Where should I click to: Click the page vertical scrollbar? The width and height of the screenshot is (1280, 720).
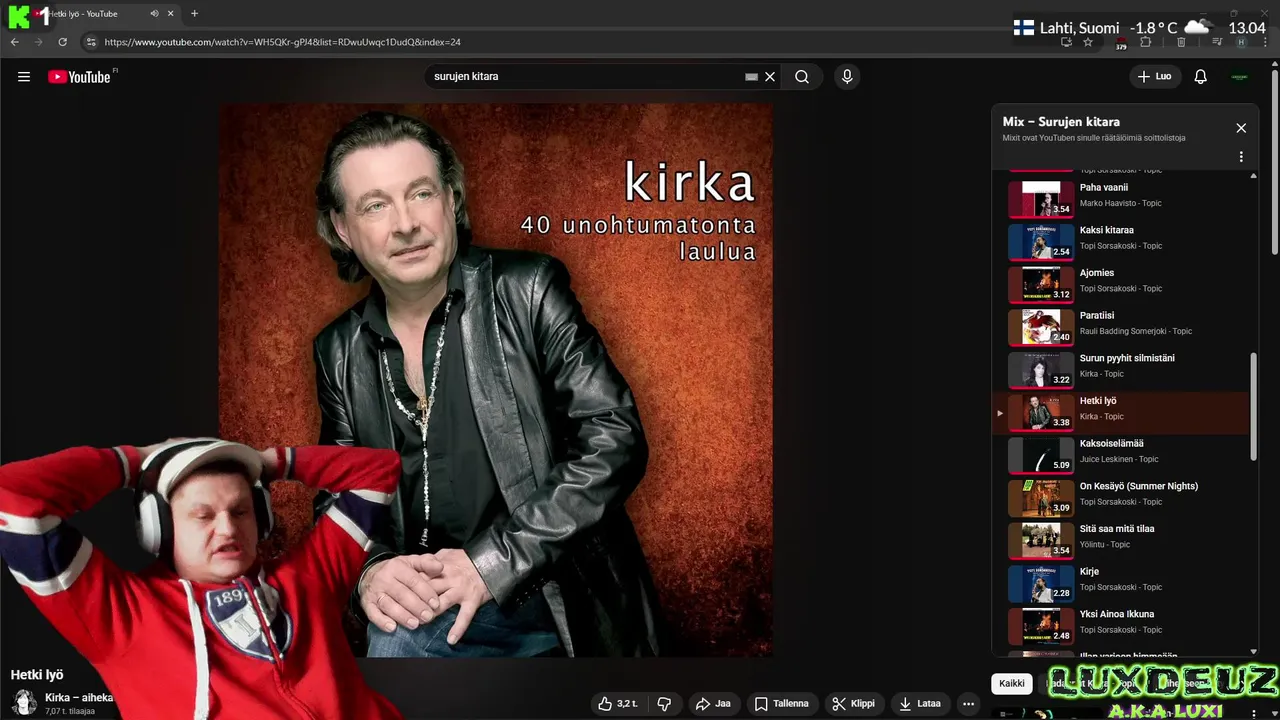1274,160
